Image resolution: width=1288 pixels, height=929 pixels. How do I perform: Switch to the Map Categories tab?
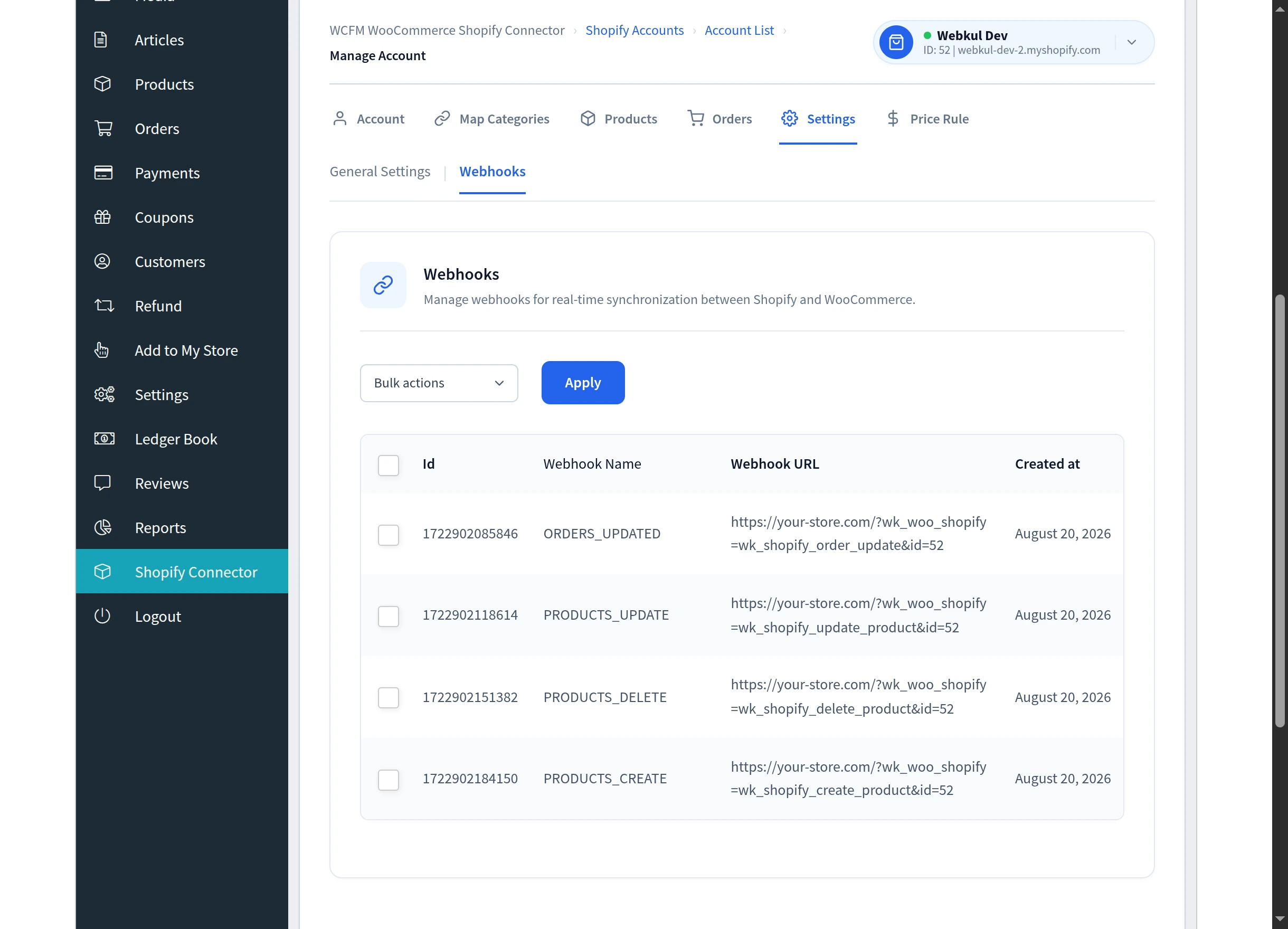pos(492,119)
